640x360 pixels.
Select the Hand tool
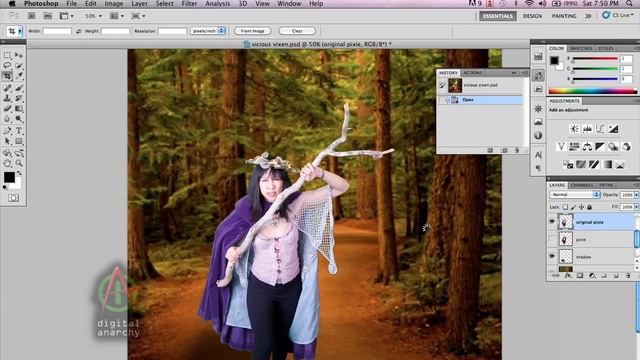(7, 163)
